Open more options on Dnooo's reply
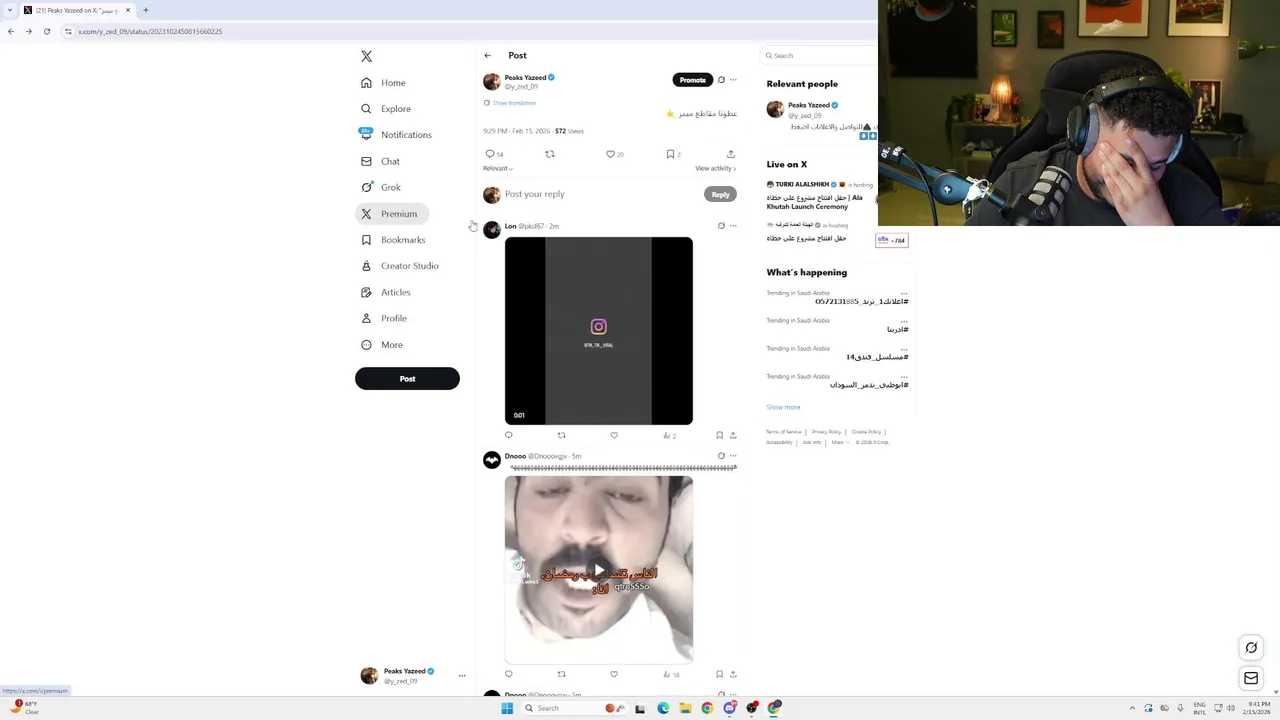This screenshot has width=1280, height=720. coord(733,456)
